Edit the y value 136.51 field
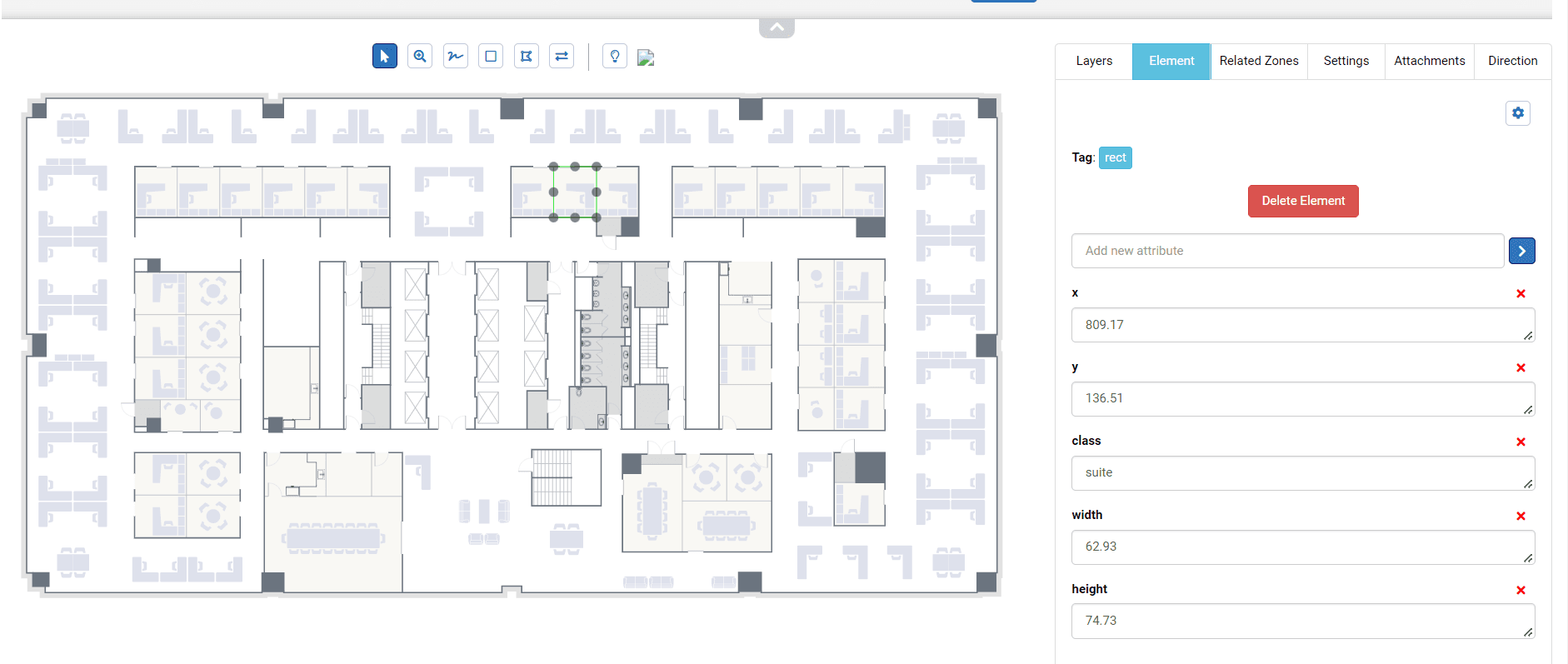 [x=1303, y=398]
